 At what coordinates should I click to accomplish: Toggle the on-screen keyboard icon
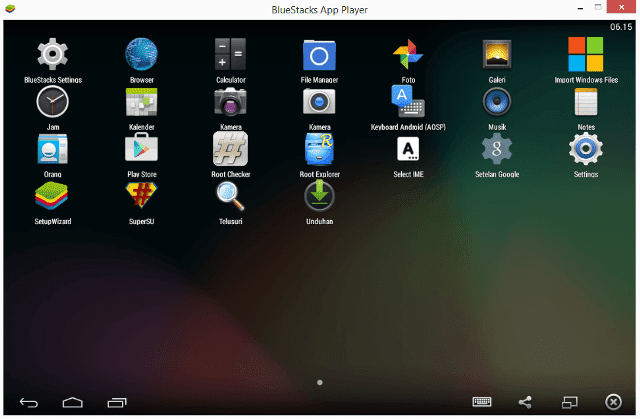click(482, 402)
